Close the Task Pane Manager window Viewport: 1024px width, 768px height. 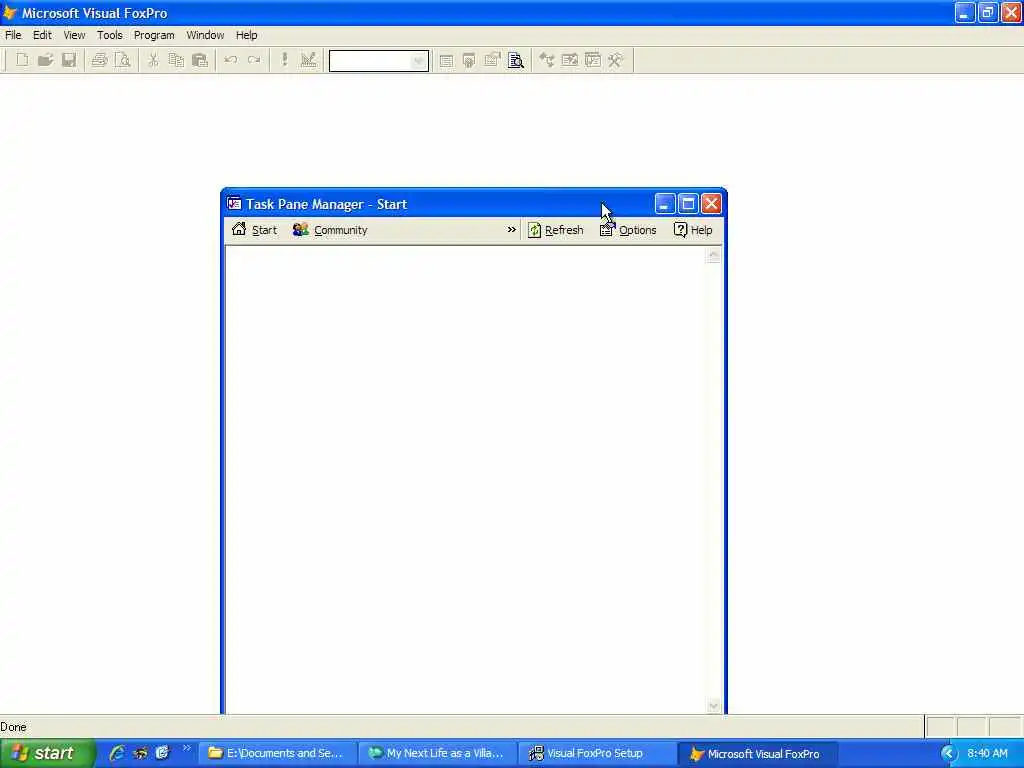pyautogui.click(x=711, y=204)
